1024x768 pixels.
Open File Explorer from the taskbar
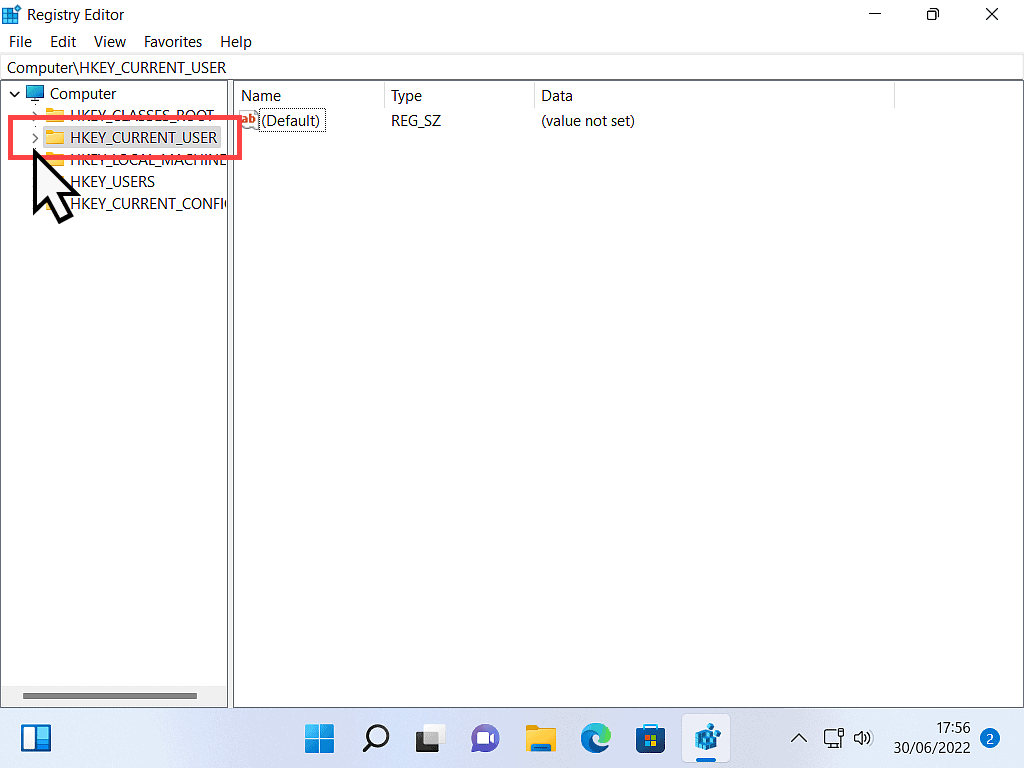pyautogui.click(x=540, y=738)
